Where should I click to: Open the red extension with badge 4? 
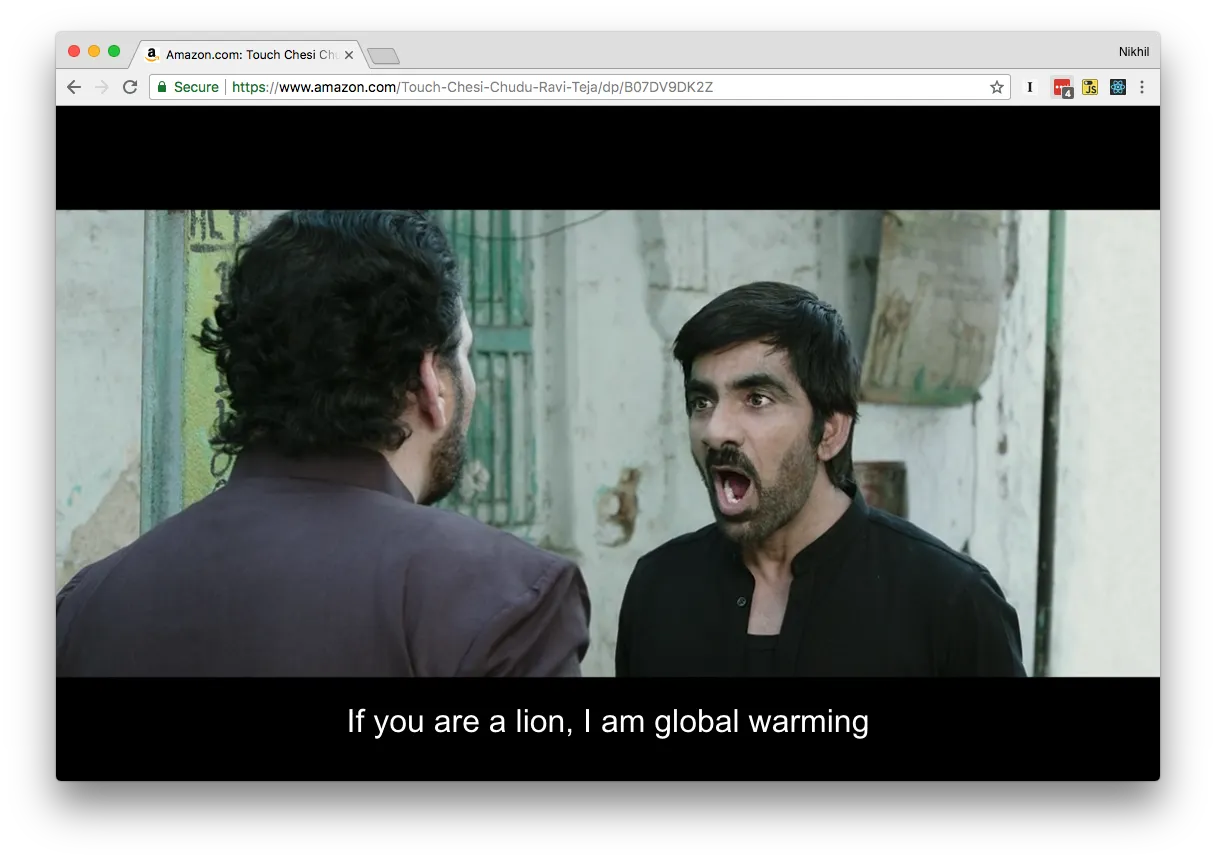[x=1062, y=88]
